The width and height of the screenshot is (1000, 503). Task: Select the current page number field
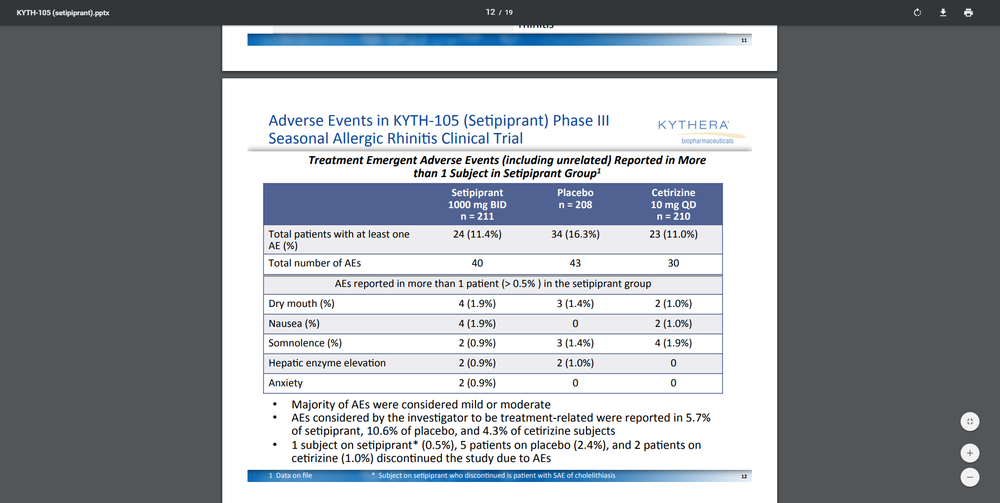click(490, 12)
